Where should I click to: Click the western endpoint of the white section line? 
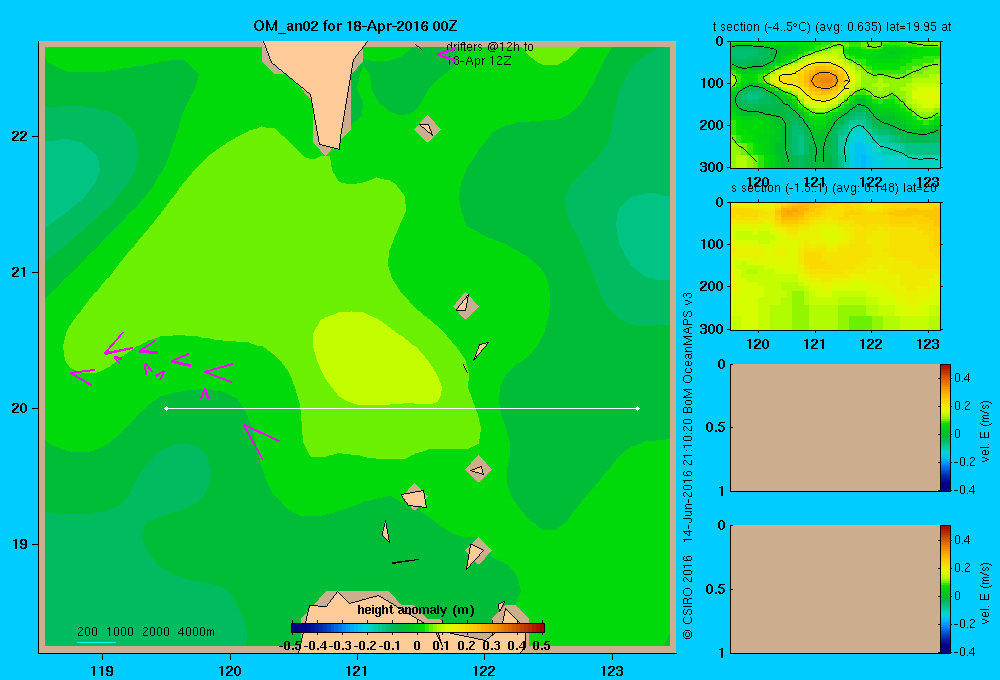[166, 408]
